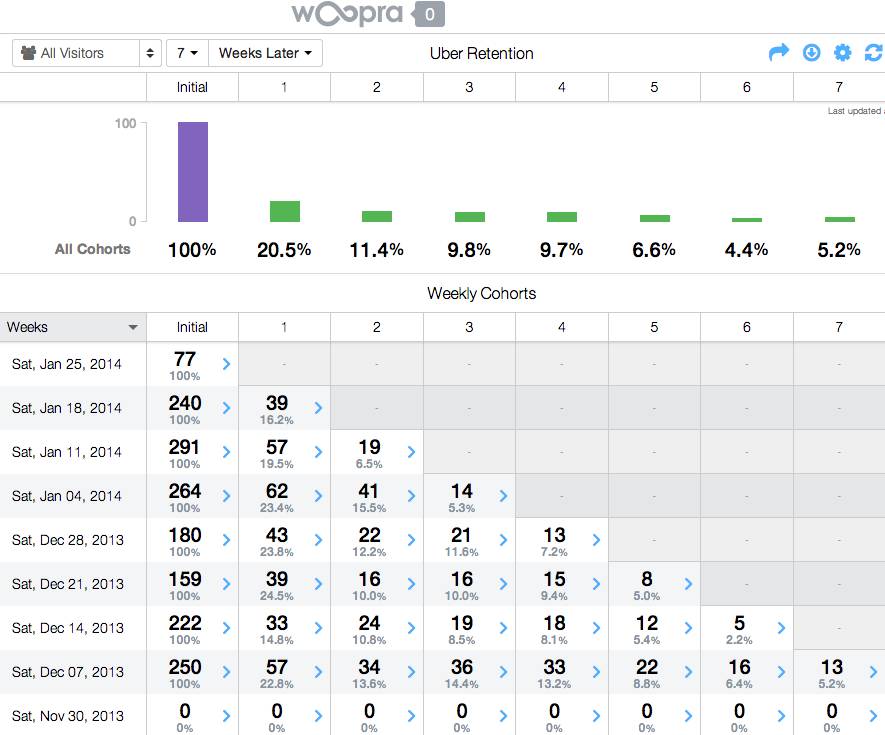Click the Initial column header in Weekly Cohorts table
The width and height of the screenshot is (885, 735).
pyautogui.click(x=192, y=327)
